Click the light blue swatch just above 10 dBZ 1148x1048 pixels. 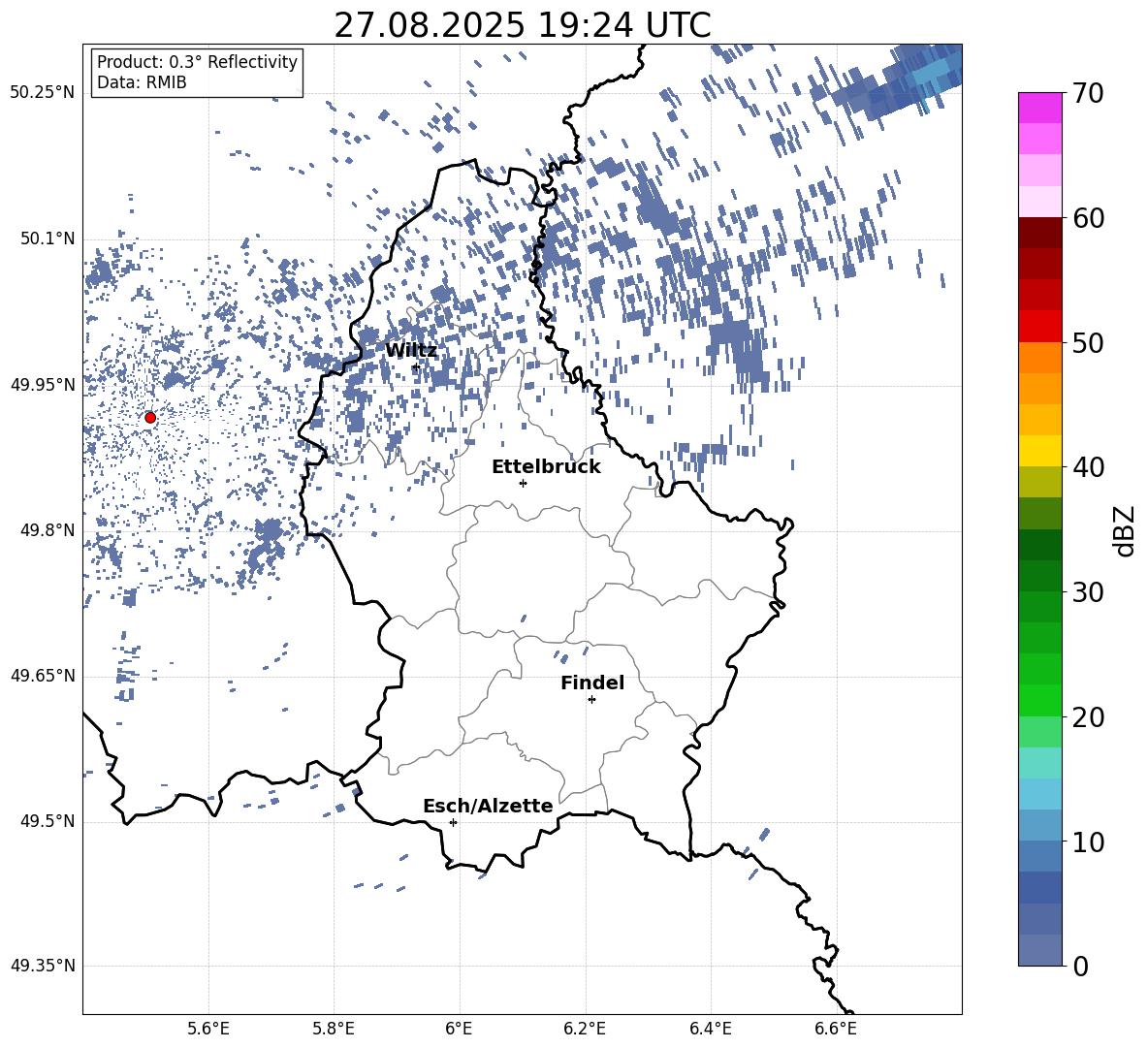[1039, 825]
